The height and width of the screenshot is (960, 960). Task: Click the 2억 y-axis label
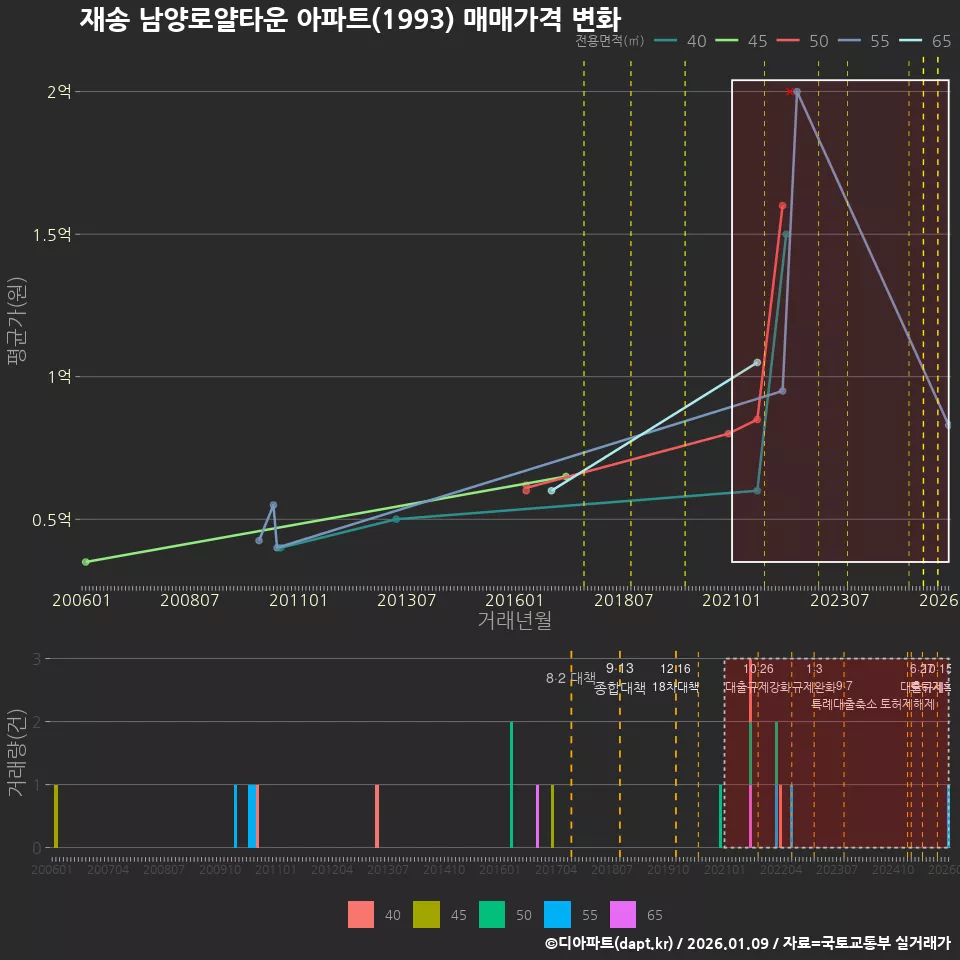pyautogui.click(x=59, y=92)
